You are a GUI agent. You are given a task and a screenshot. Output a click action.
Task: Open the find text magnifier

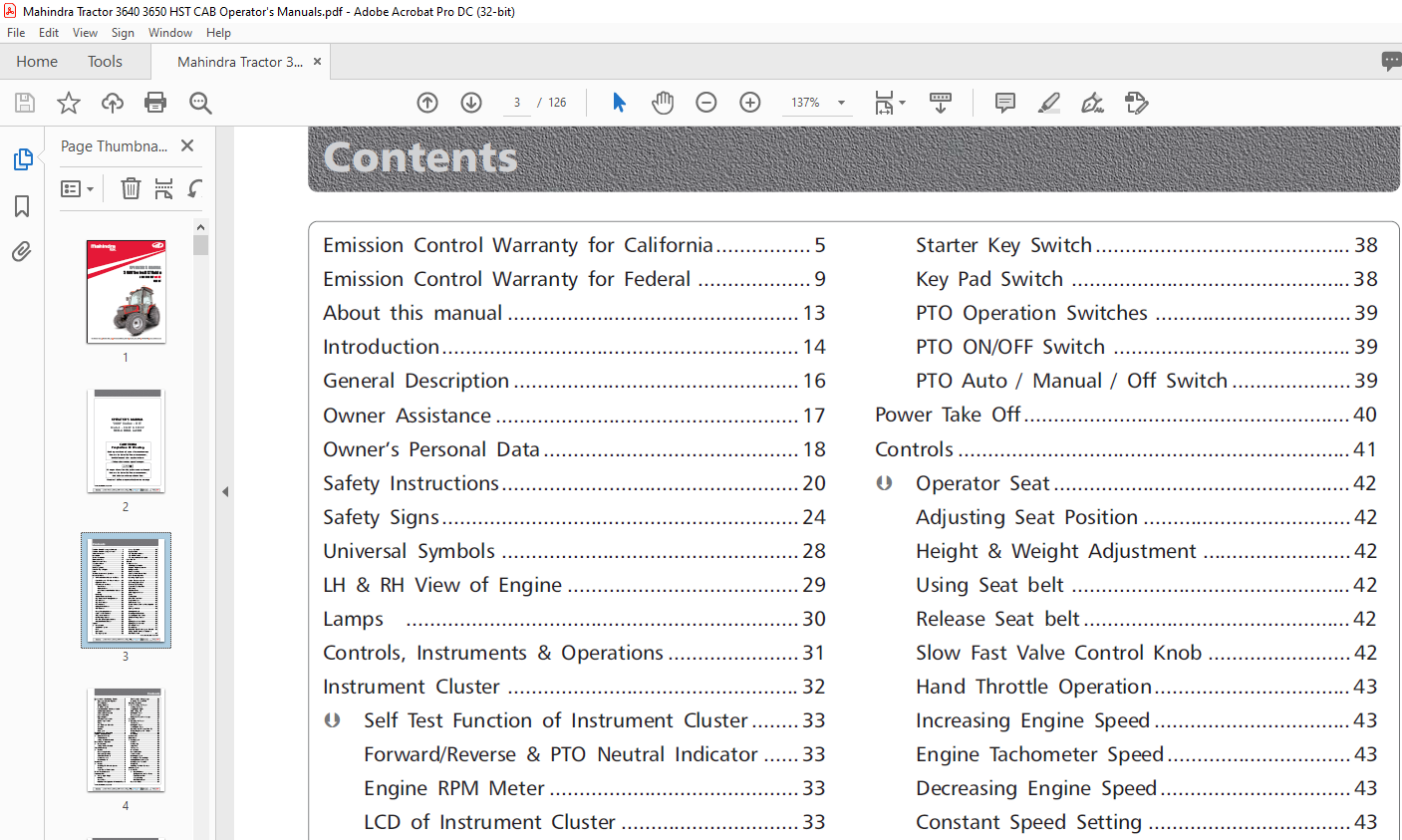[200, 103]
